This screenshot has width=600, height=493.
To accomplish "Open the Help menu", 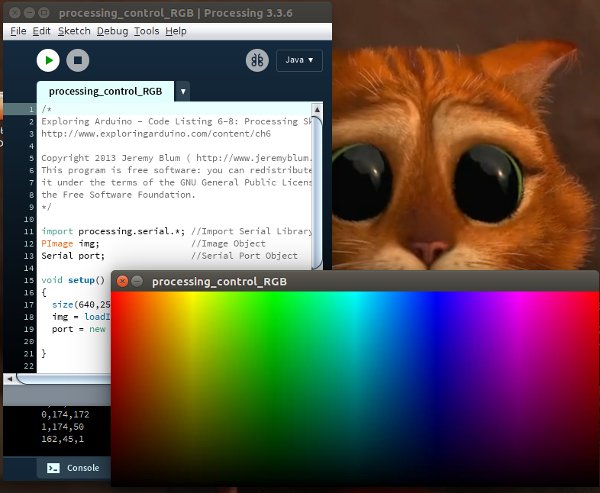I will pos(176,31).
